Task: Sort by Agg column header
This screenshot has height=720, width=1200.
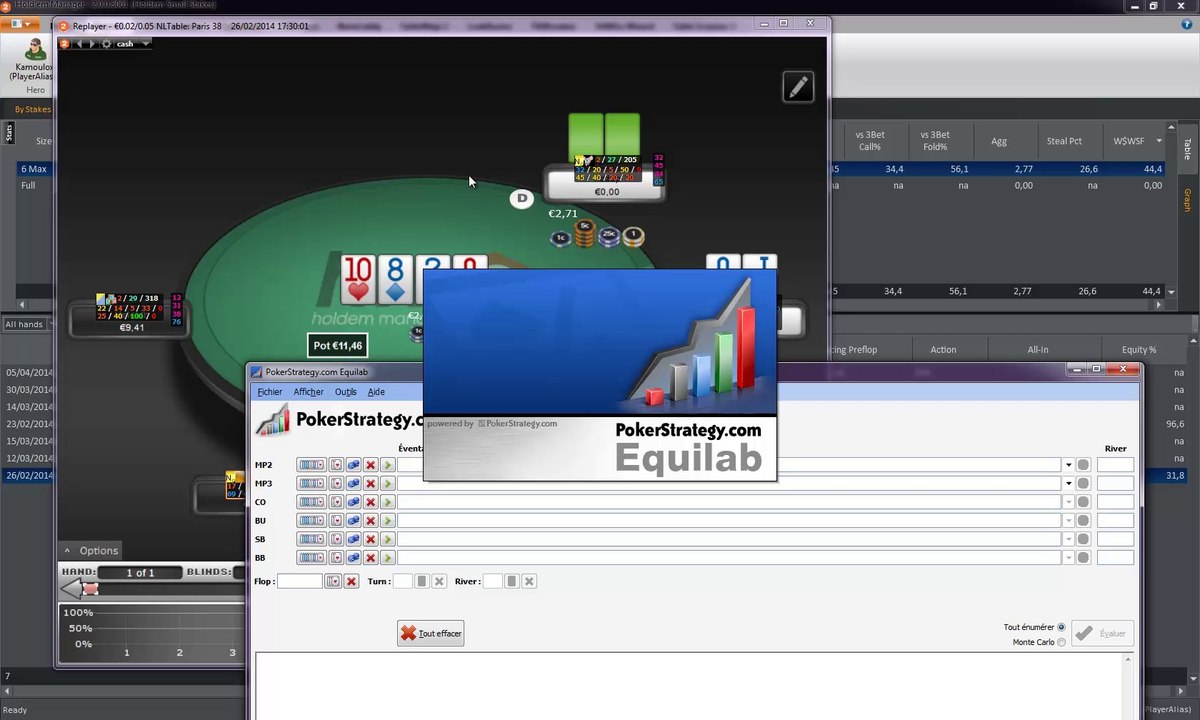Action: click(x=999, y=141)
